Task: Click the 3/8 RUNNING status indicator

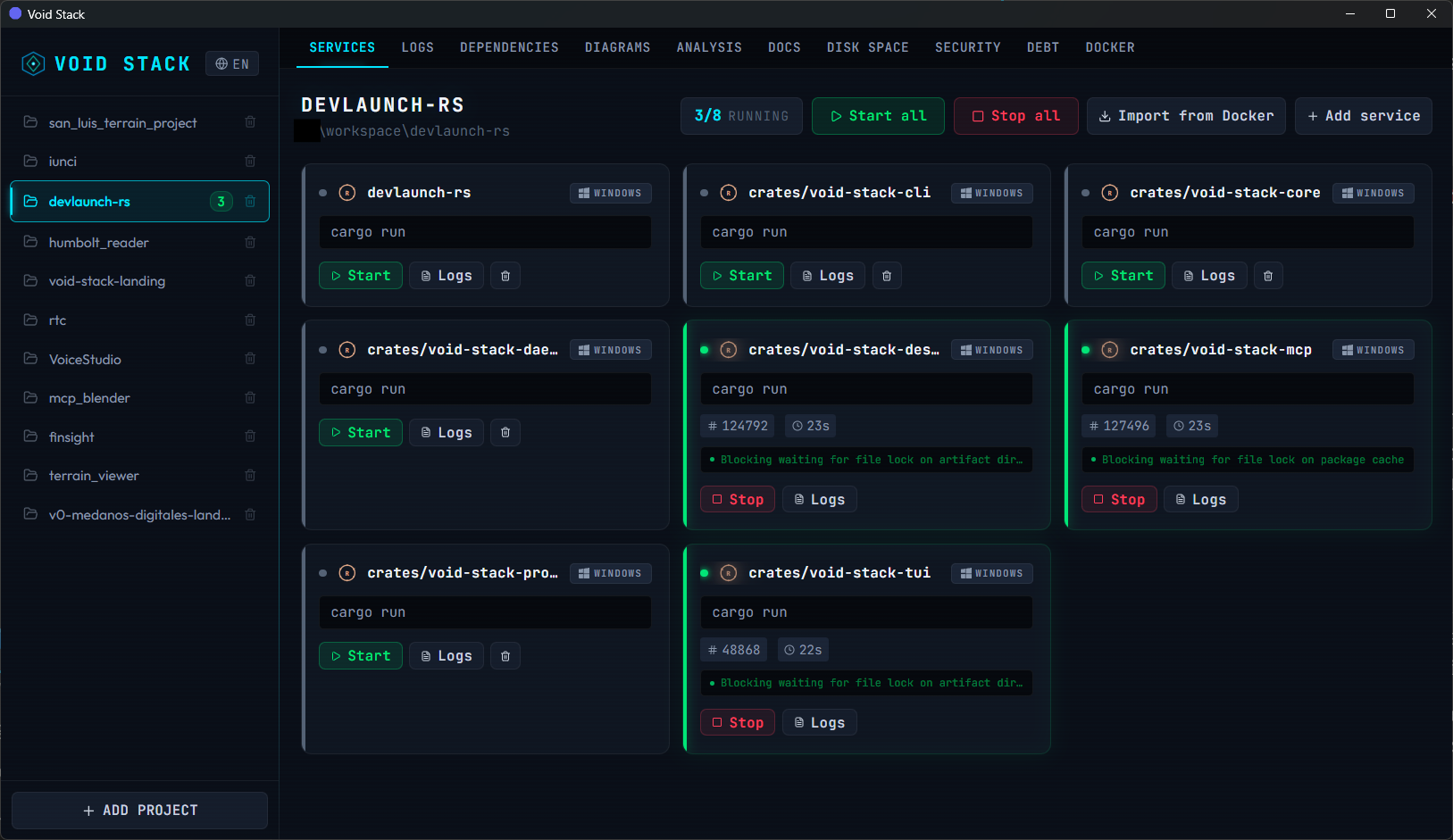Action: click(741, 116)
